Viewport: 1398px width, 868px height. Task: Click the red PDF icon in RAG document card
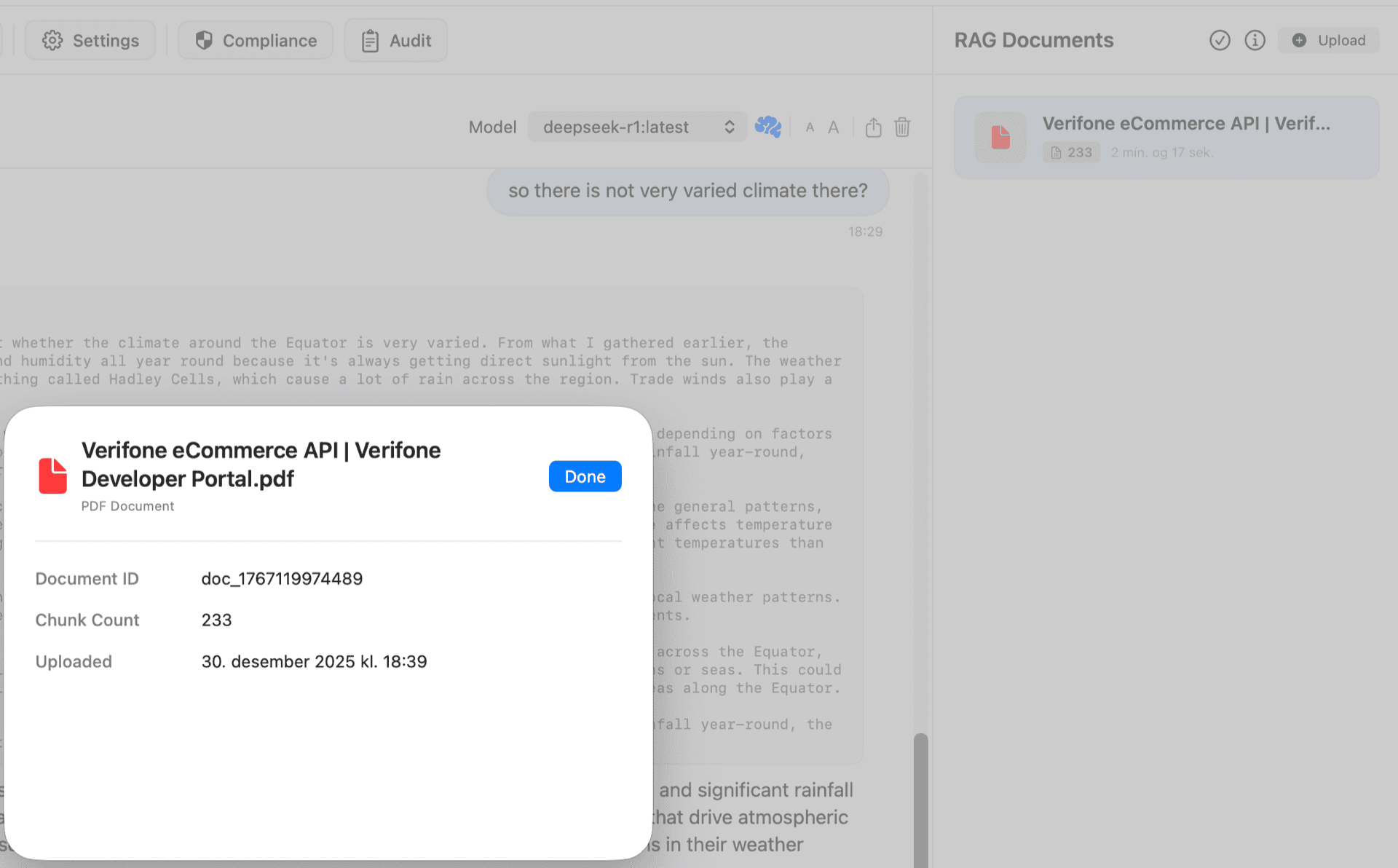1000,137
